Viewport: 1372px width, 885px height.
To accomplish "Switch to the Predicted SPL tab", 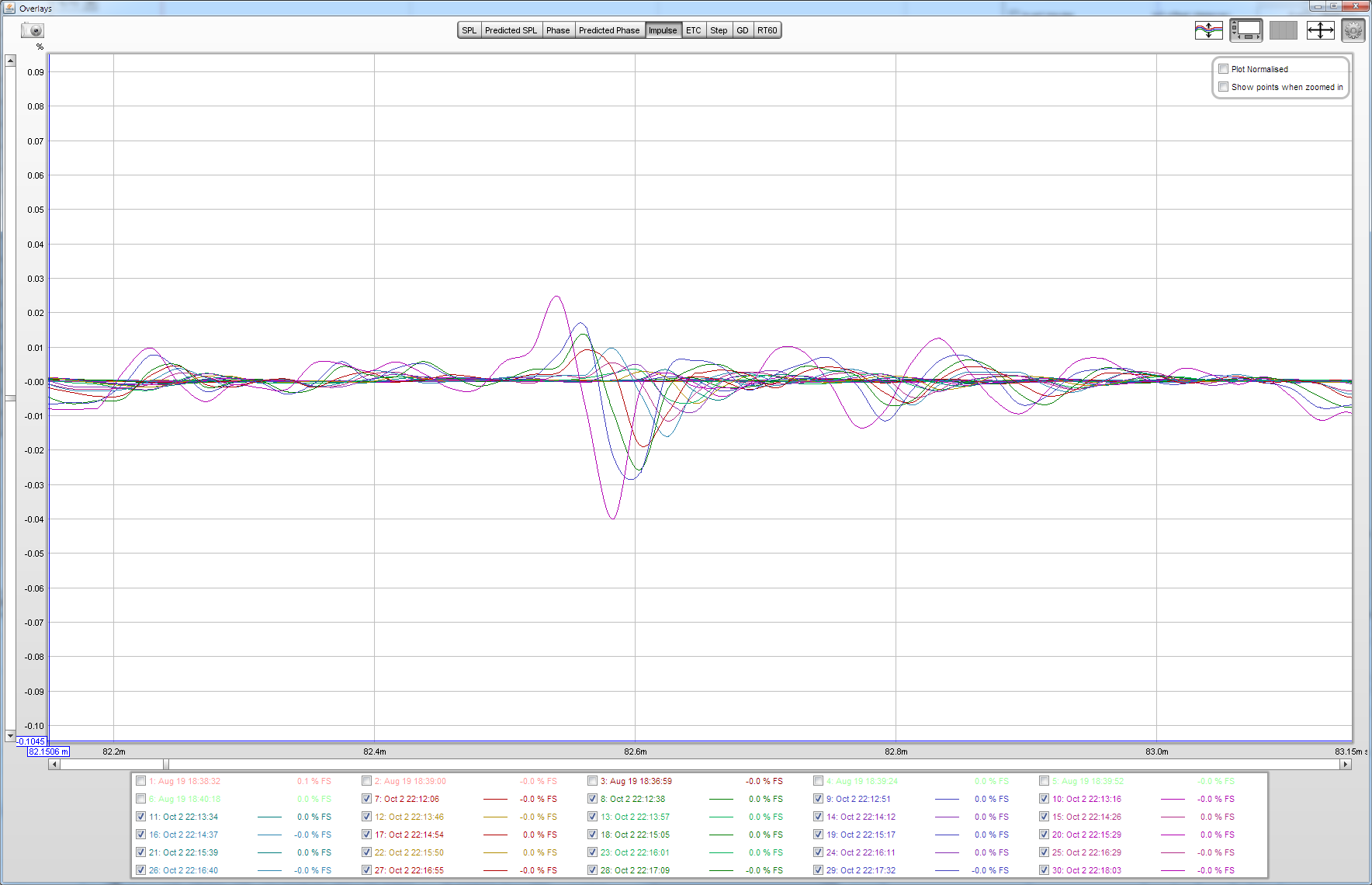I will tap(511, 30).
